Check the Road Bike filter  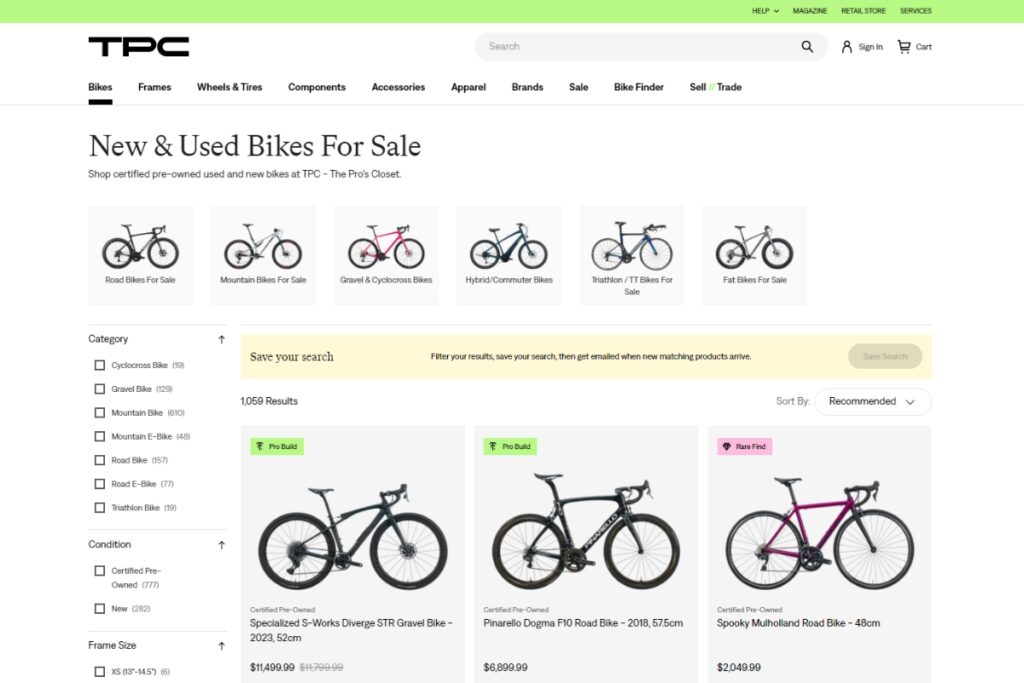(x=99, y=460)
